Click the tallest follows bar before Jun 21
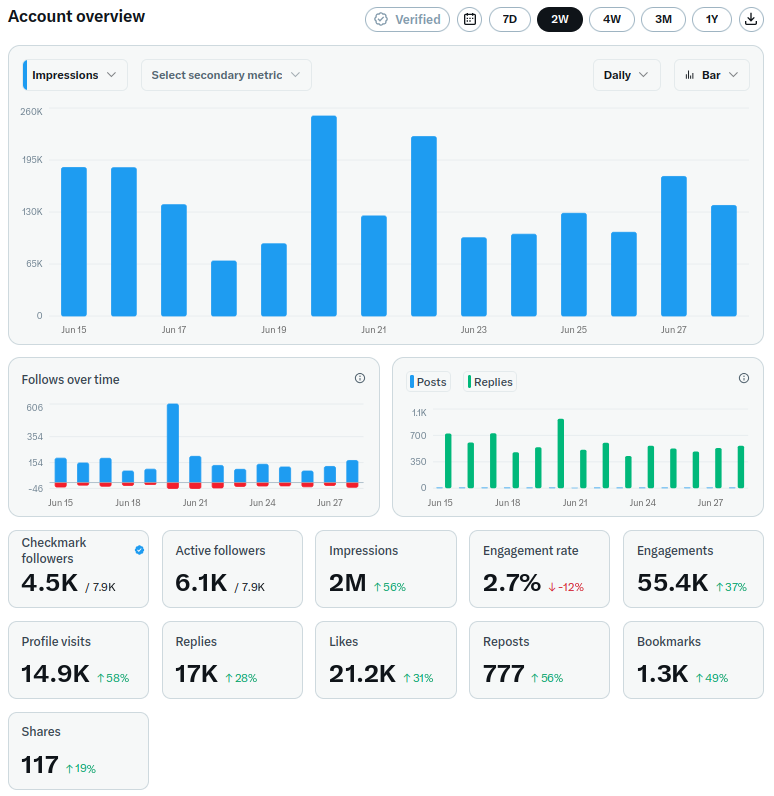 [173, 443]
